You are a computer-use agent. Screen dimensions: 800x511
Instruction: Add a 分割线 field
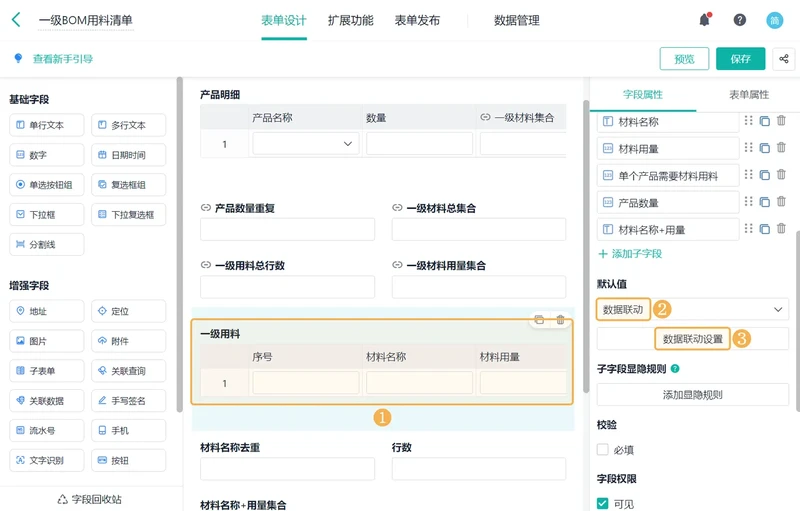tap(46, 245)
